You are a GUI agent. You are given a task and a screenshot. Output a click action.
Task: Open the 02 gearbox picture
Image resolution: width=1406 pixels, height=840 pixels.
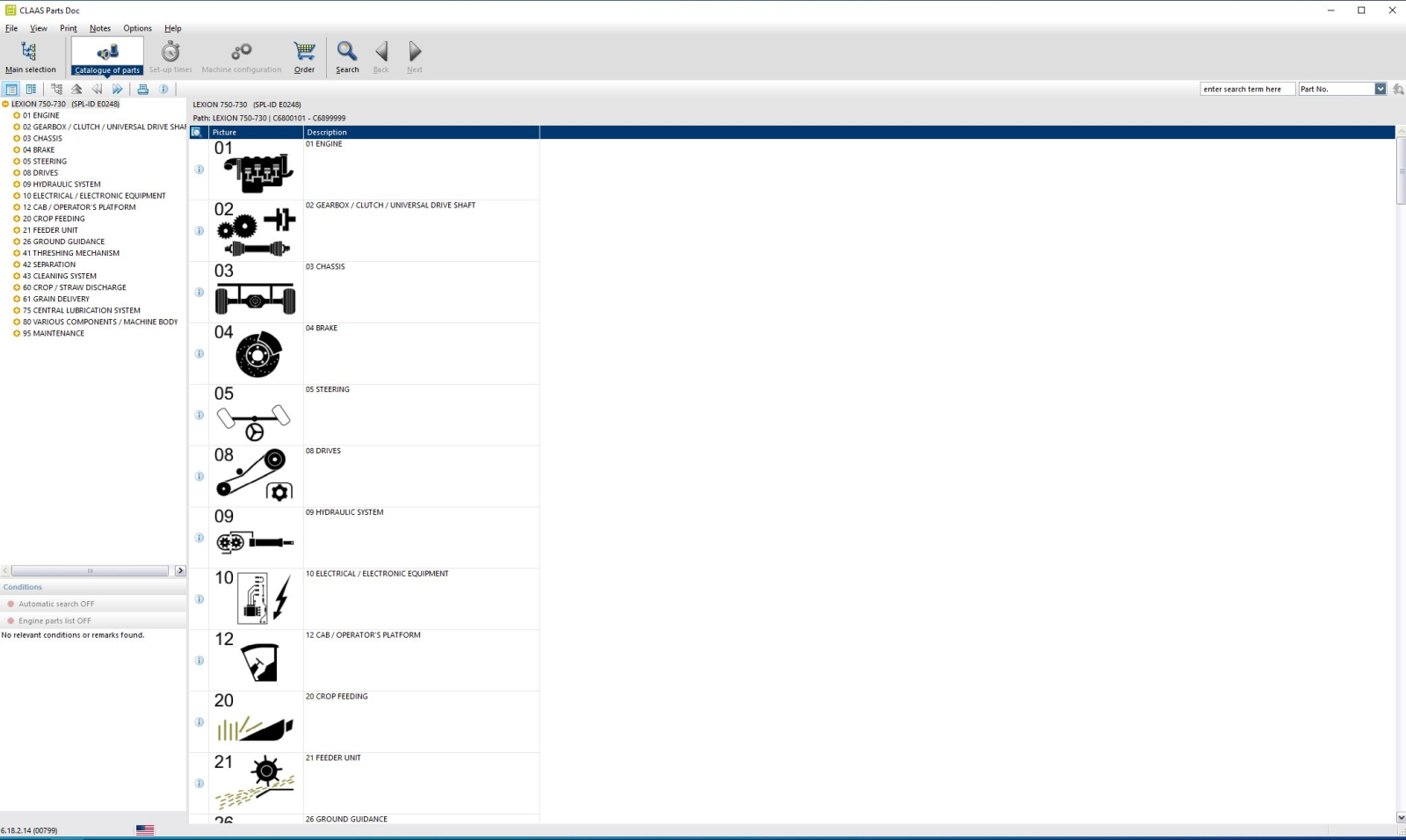click(256, 231)
